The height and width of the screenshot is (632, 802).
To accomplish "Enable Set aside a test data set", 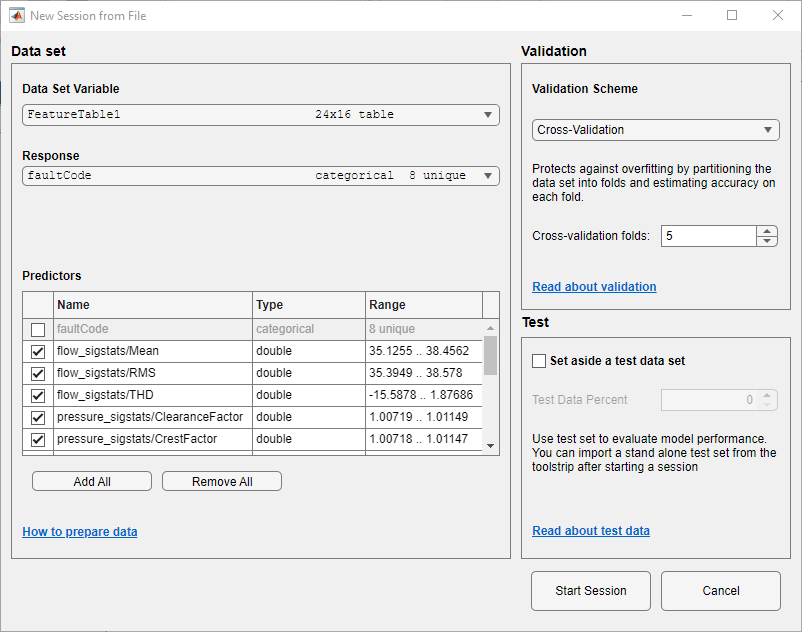I will [540, 361].
